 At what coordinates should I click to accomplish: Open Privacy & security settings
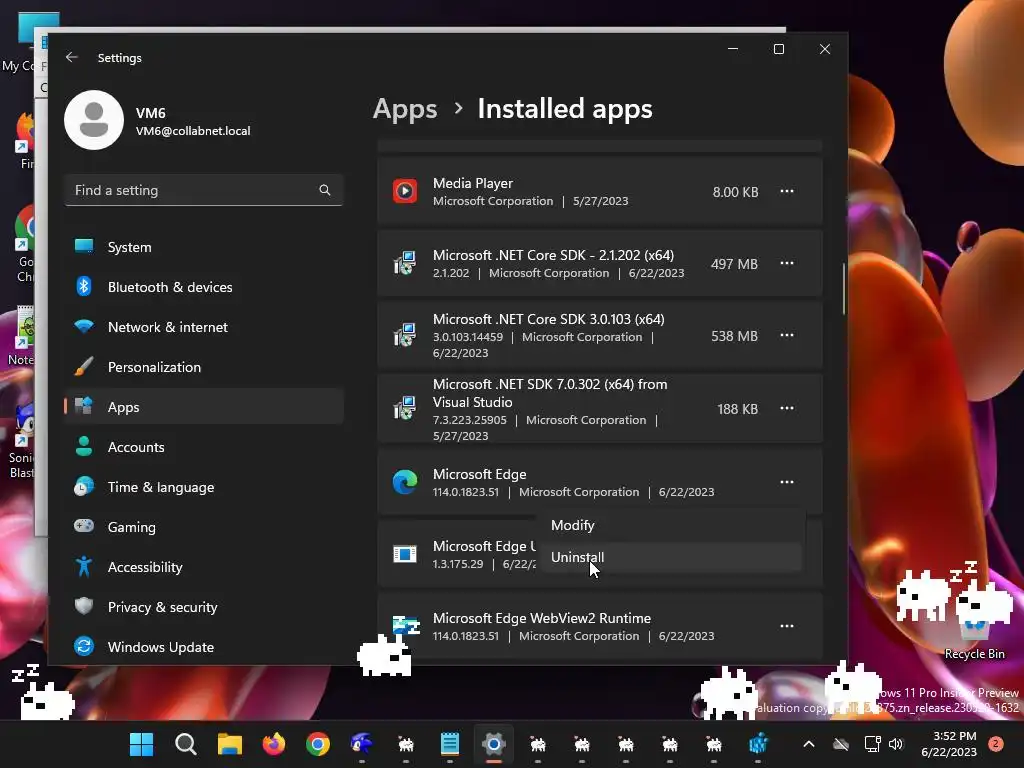[204, 607]
